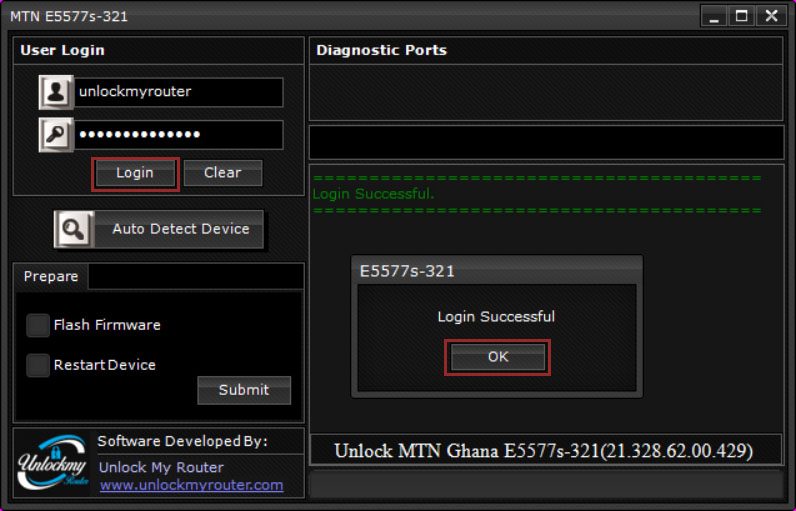Click the Submit button

click(244, 390)
